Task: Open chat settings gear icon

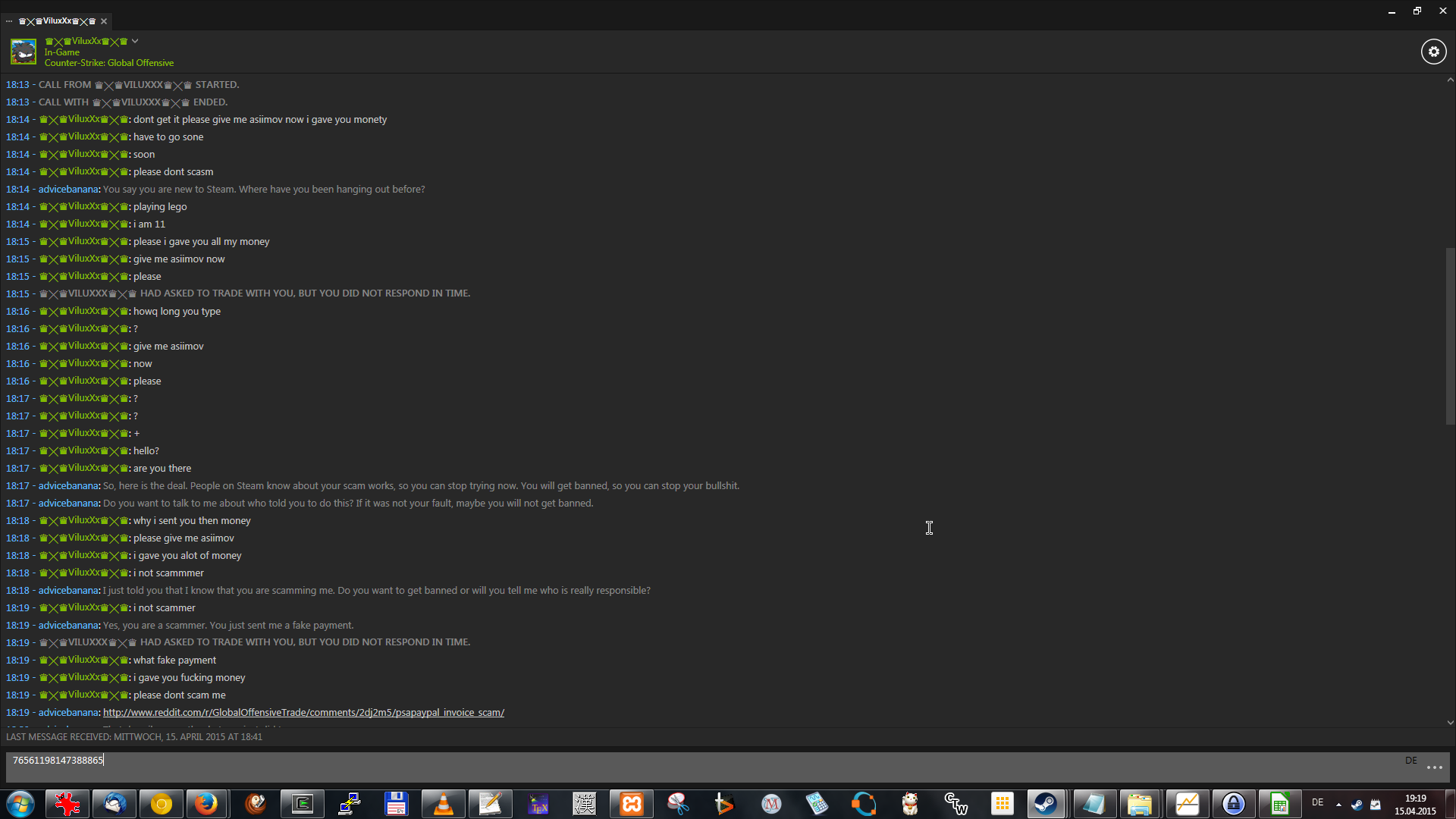Action: [1433, 52]
